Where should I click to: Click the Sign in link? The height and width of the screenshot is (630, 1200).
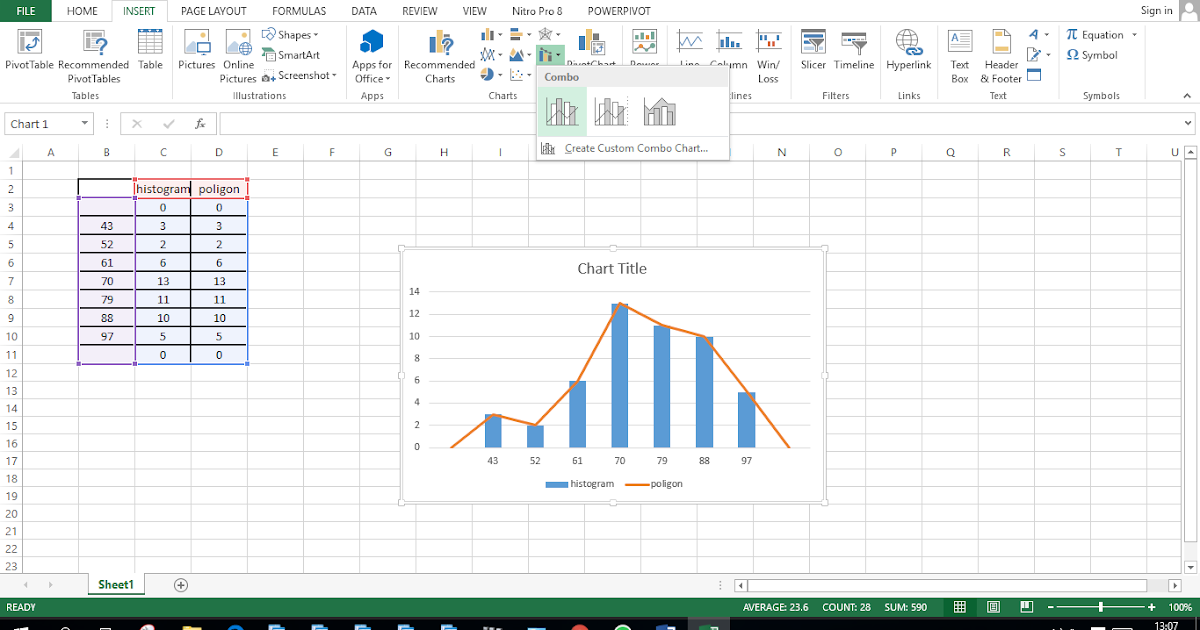pos(1156,11)
